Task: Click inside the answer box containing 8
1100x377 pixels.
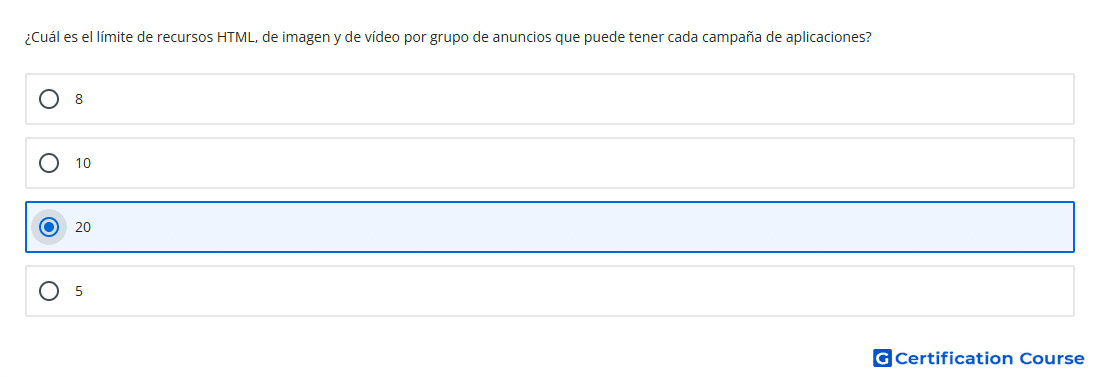Action: (550, 99)
